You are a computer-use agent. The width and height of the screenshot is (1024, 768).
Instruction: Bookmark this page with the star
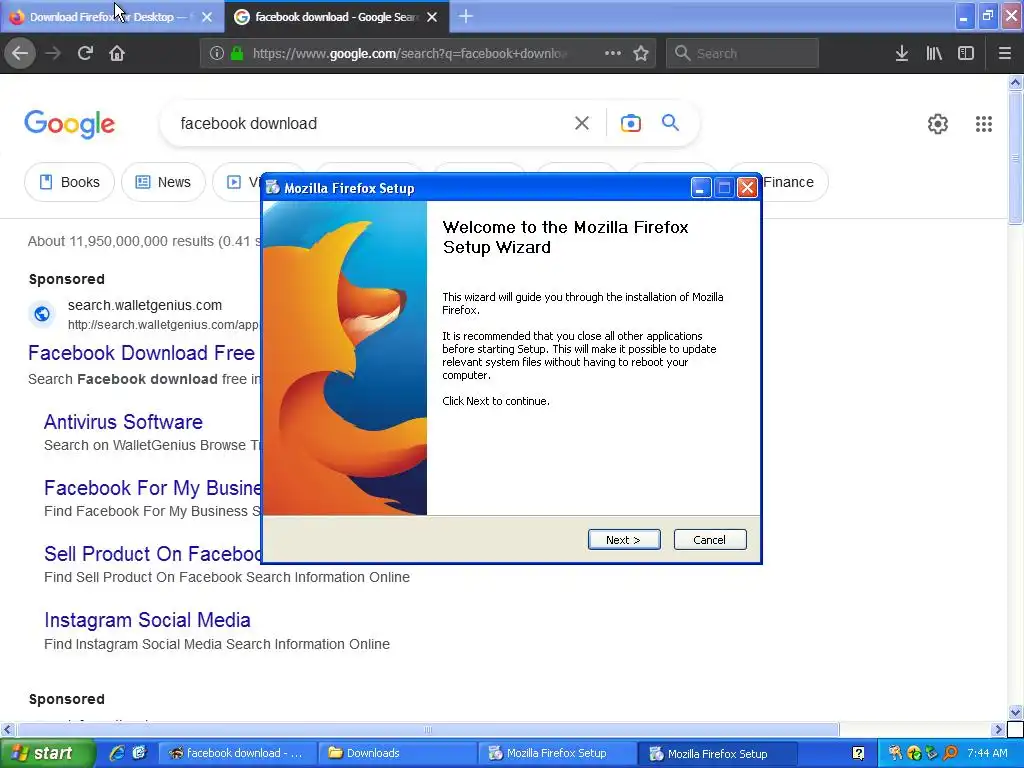pyautogui.click(x=641, y=54)
